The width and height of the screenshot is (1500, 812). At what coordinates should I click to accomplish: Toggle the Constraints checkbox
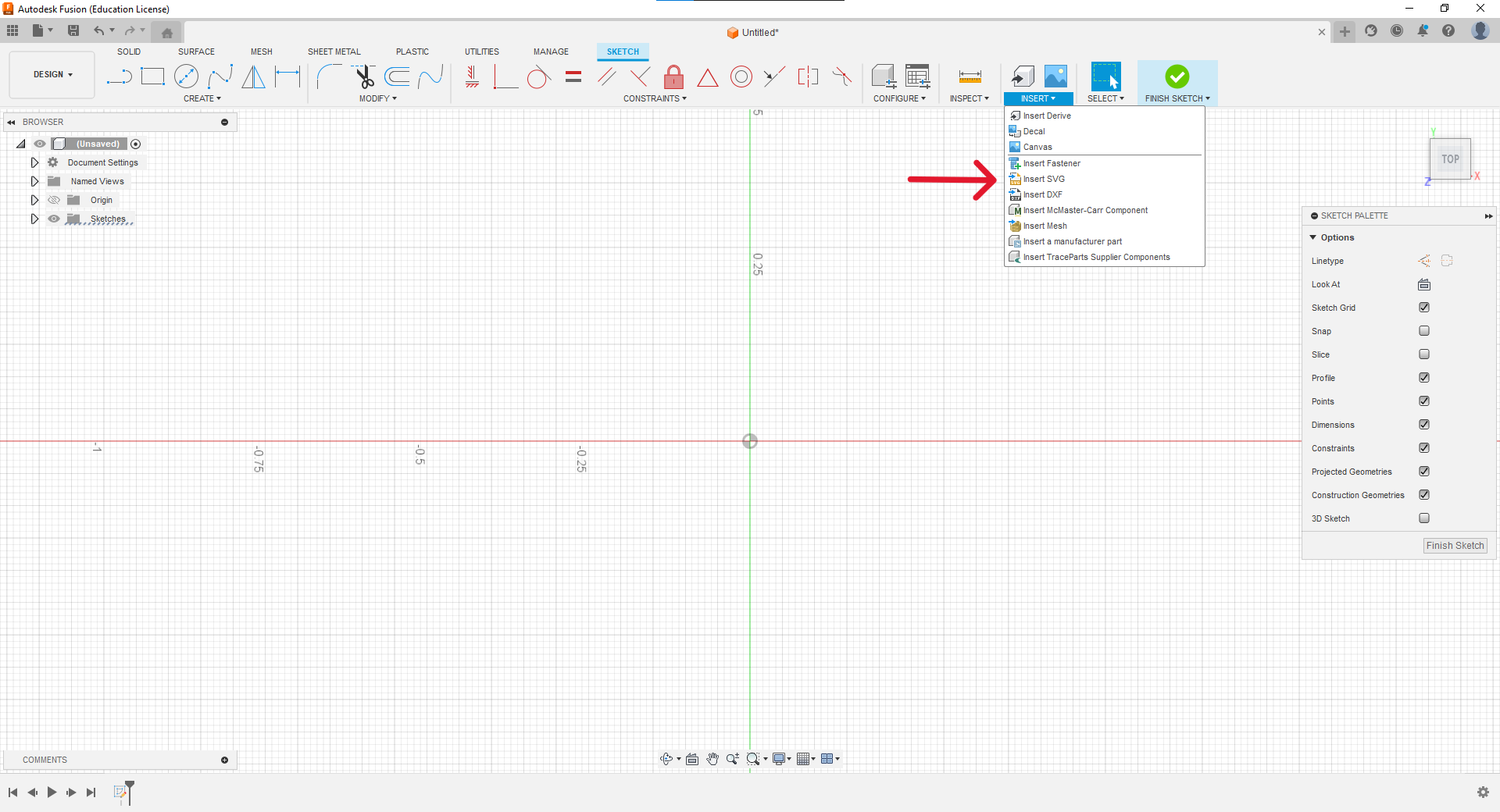coord(1424,448)
